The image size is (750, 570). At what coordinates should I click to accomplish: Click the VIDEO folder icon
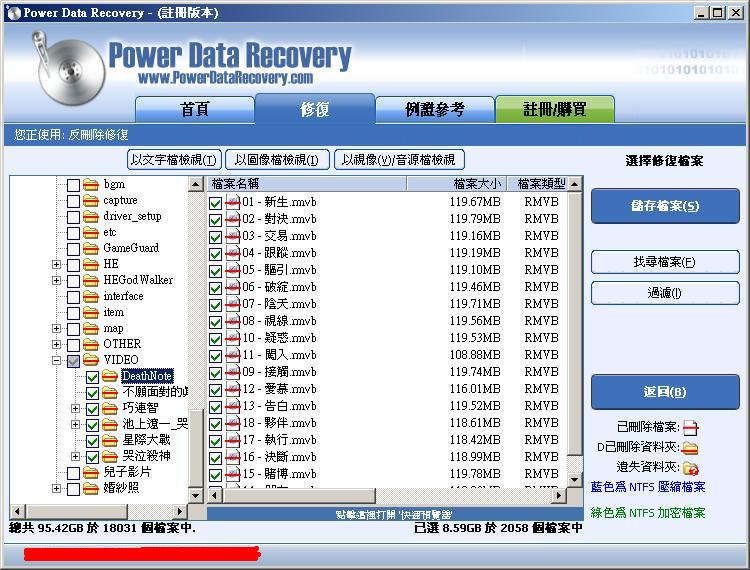coord(91,360)
